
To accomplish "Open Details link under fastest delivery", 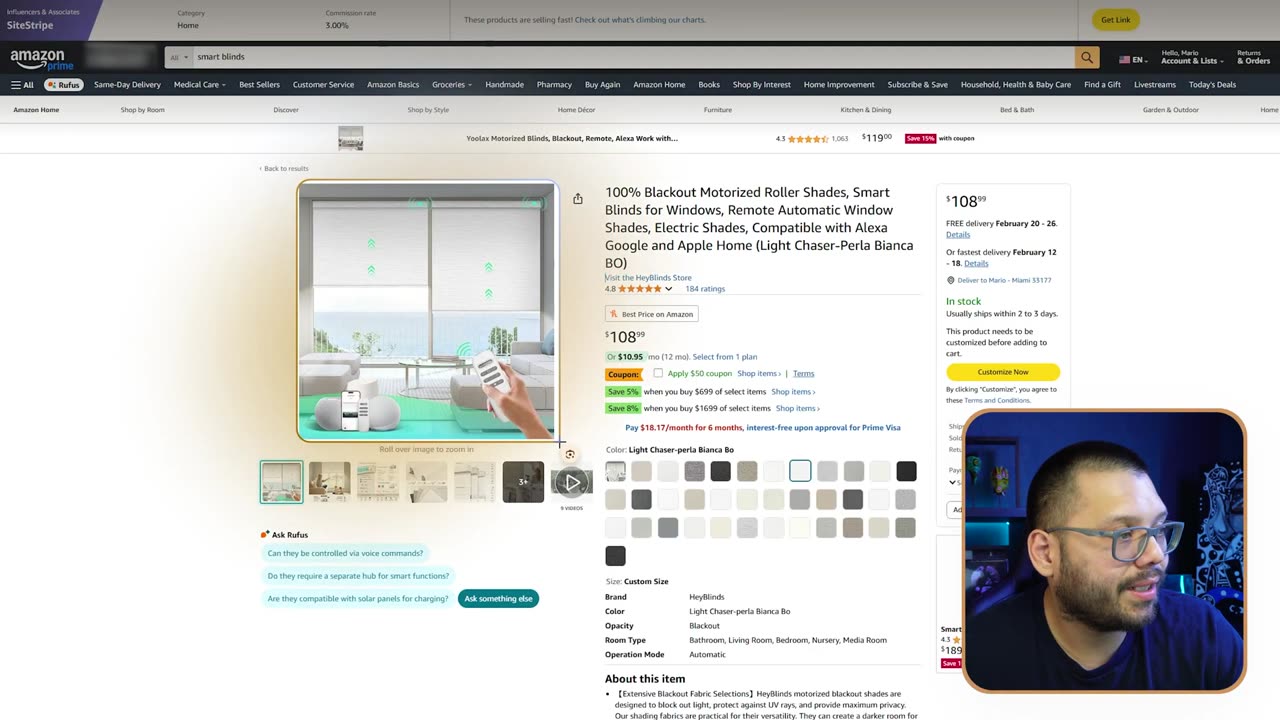I will 976,264.
